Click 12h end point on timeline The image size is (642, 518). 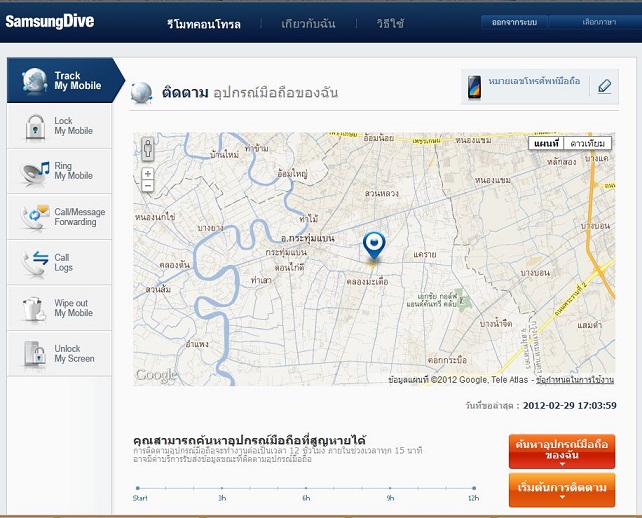(474, 488)
